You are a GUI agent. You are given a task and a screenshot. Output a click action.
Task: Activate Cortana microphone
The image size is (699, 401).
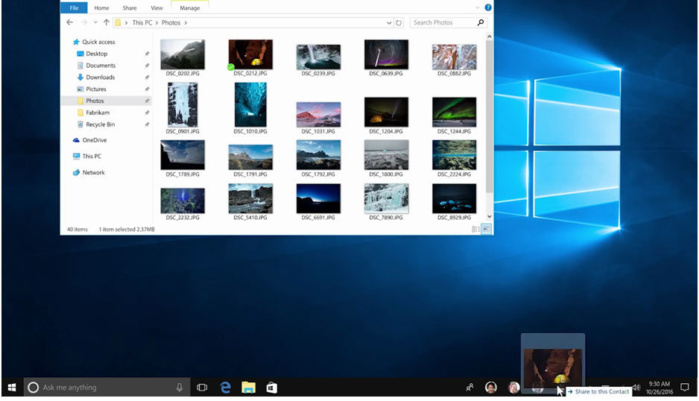coord(179,388)
